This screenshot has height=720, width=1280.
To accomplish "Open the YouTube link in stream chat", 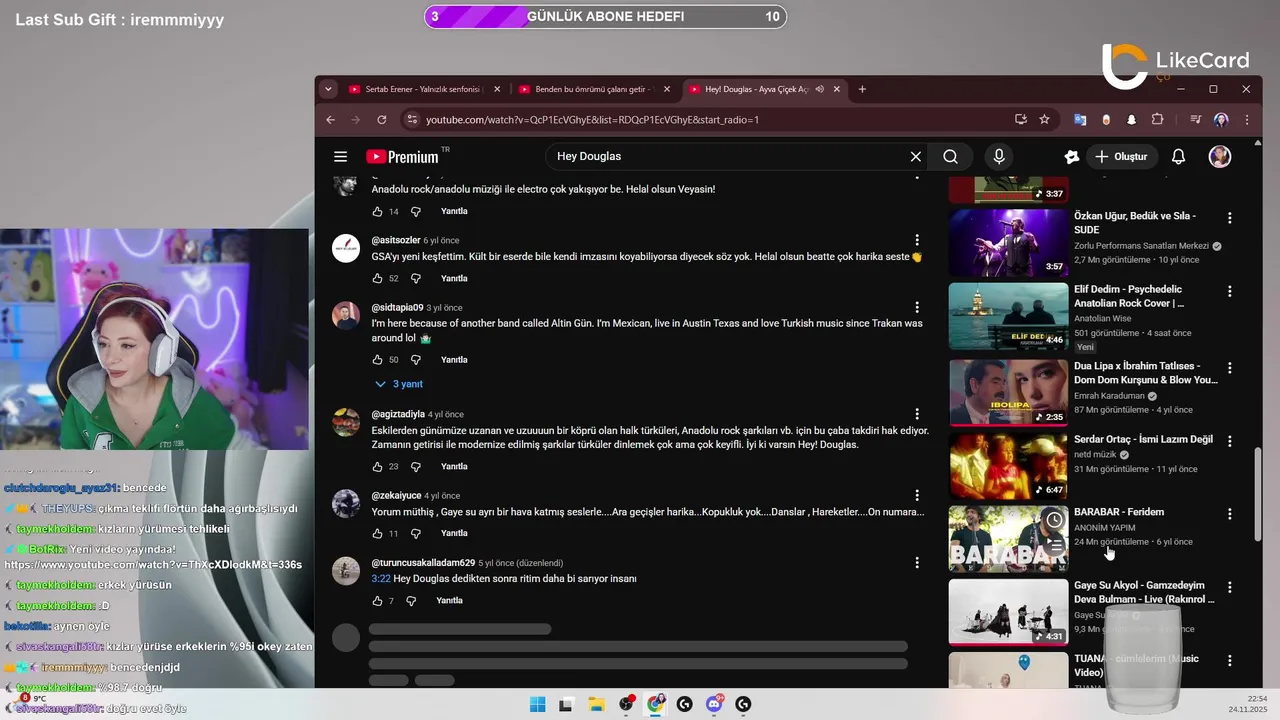I will point(153,564).
